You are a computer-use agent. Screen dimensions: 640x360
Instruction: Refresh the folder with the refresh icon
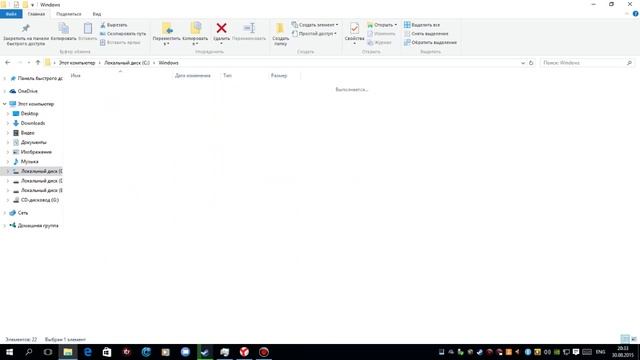pos(531,63)
